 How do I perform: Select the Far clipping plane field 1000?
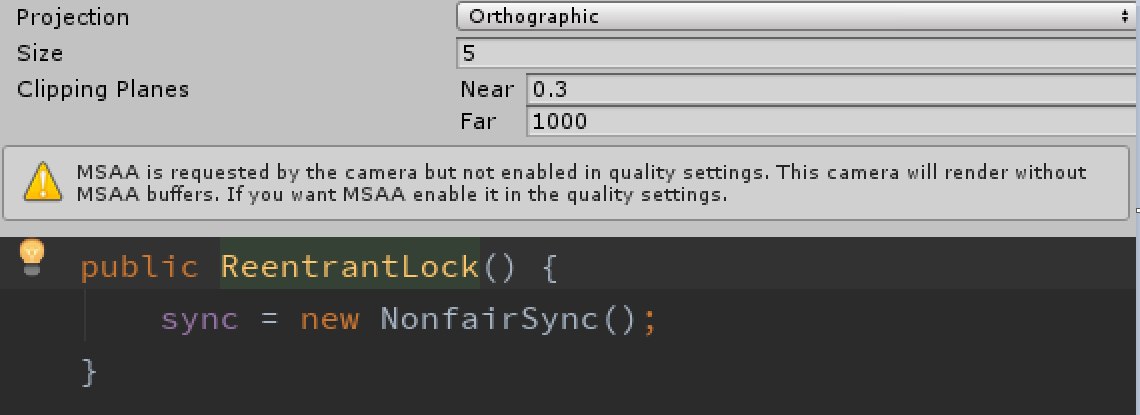831,121
